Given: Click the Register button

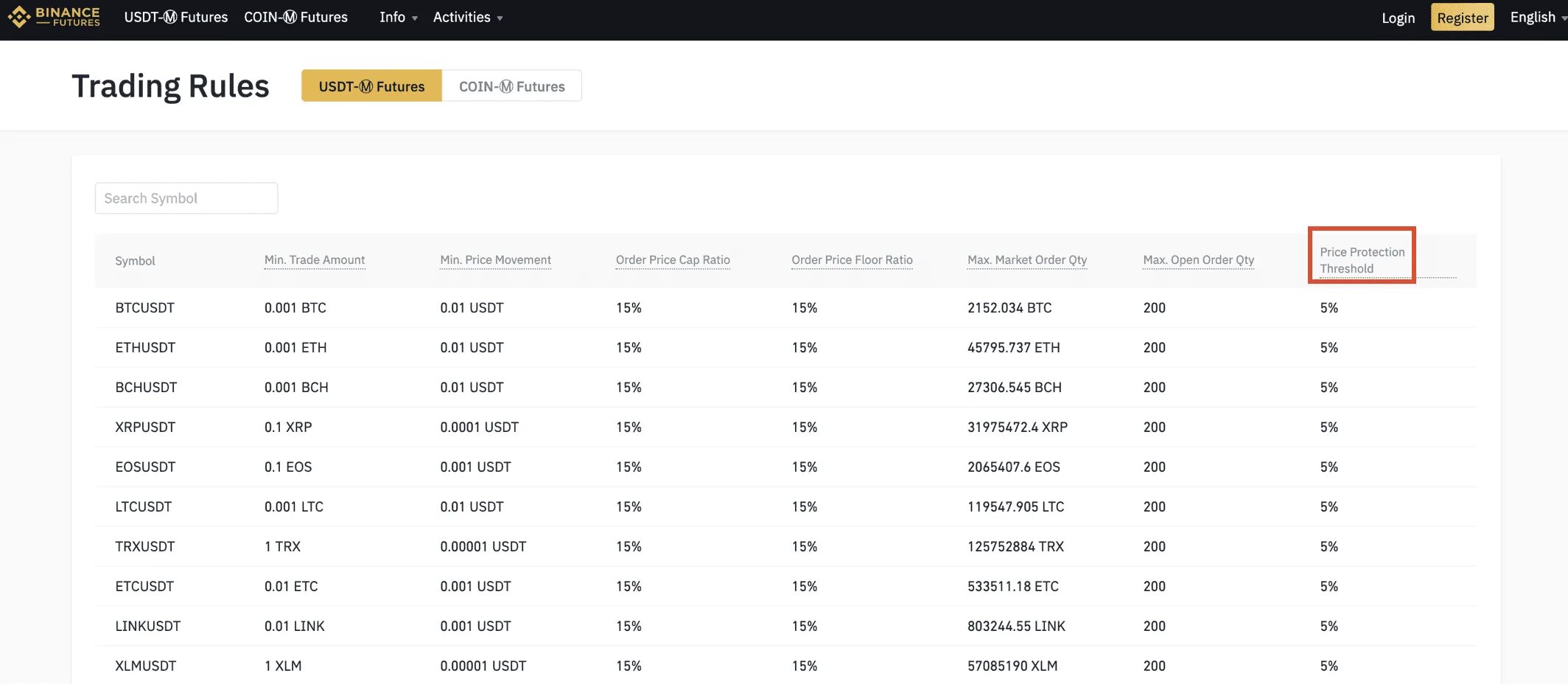Looking at the screenshot, I should tap(1462, 17).
